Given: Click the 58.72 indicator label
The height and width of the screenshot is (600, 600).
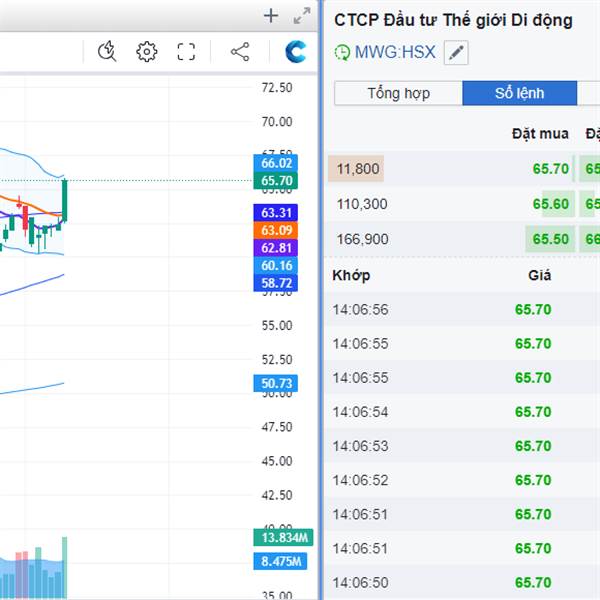Looking at the screenshot, I should [276, 283].
